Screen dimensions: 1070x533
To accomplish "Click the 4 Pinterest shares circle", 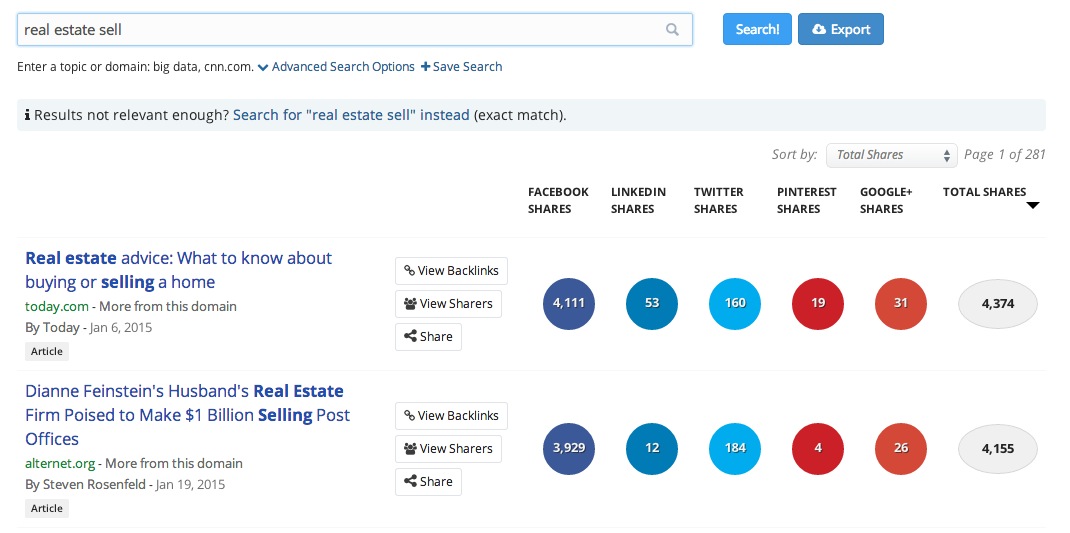I will (x=818, y=448).
